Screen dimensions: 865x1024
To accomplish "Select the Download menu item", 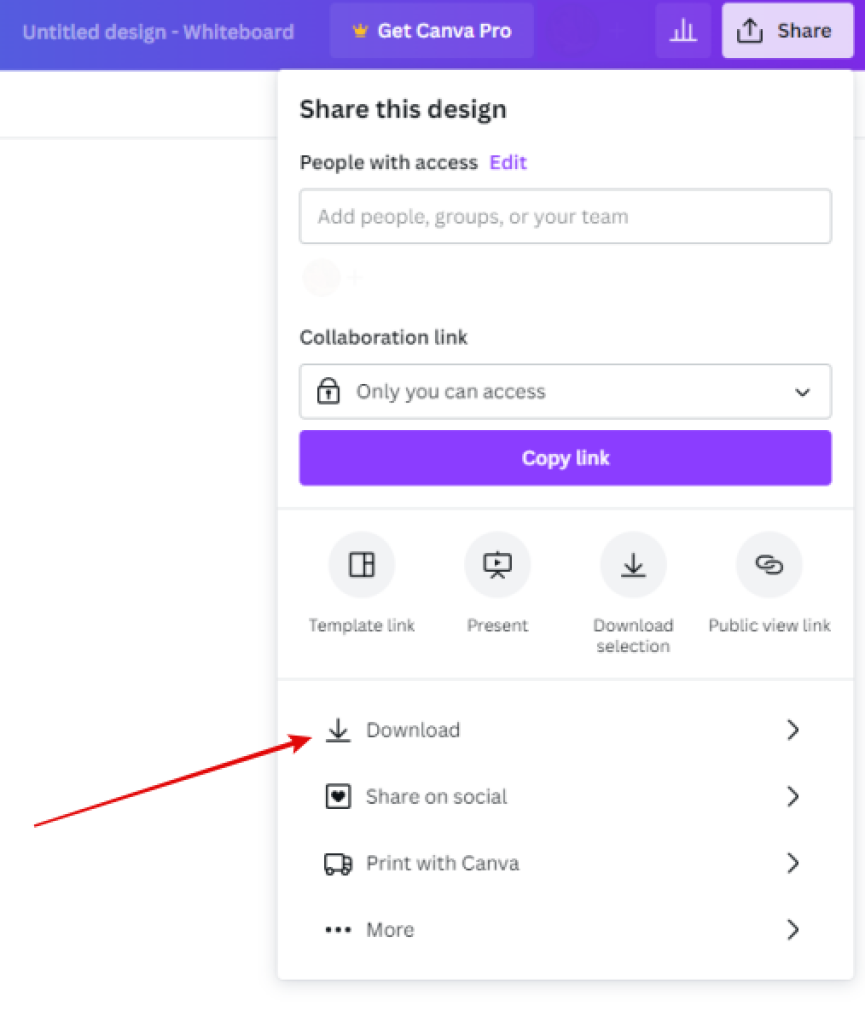I will 565,730.
